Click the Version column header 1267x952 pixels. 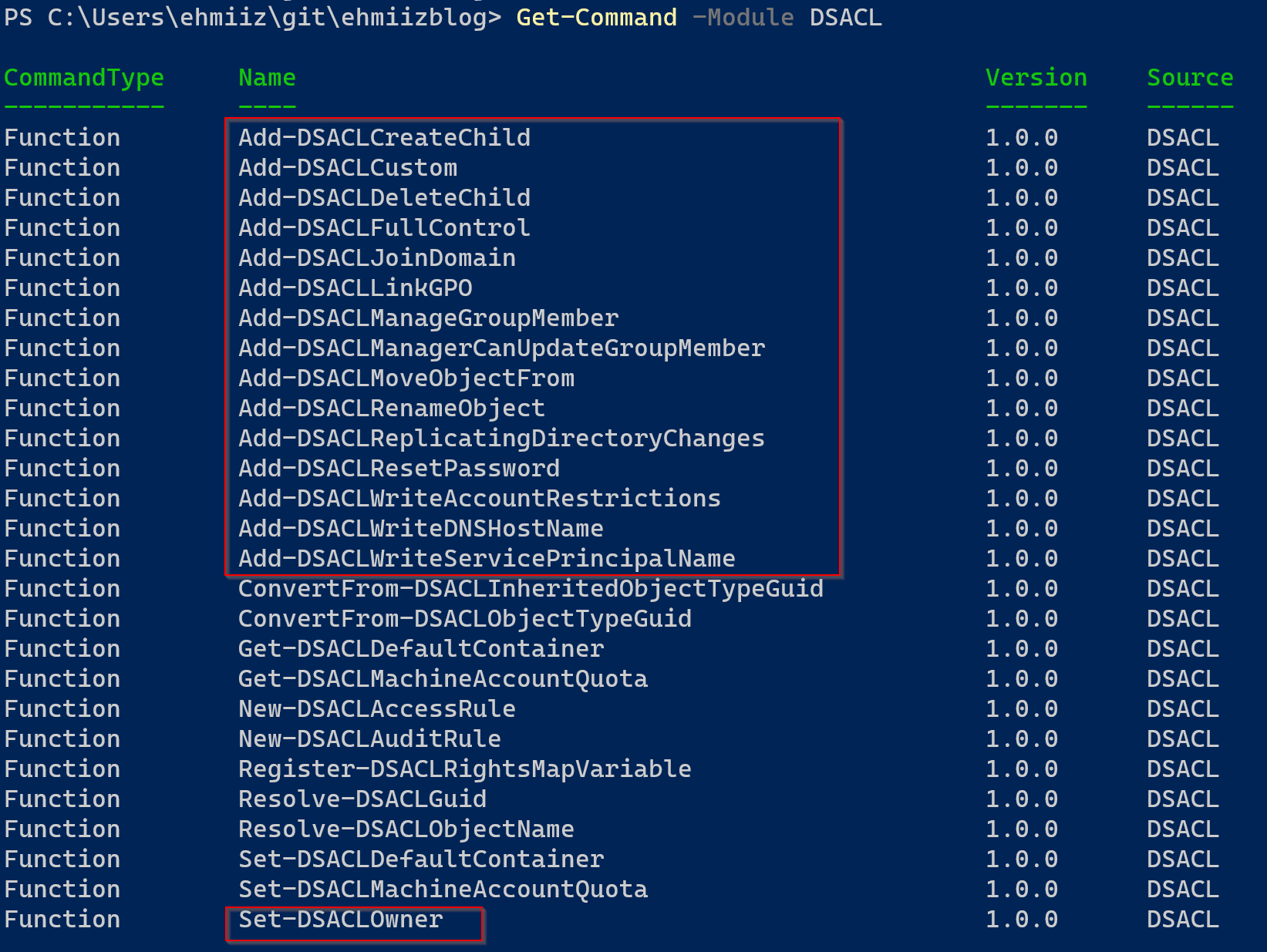1036,78
